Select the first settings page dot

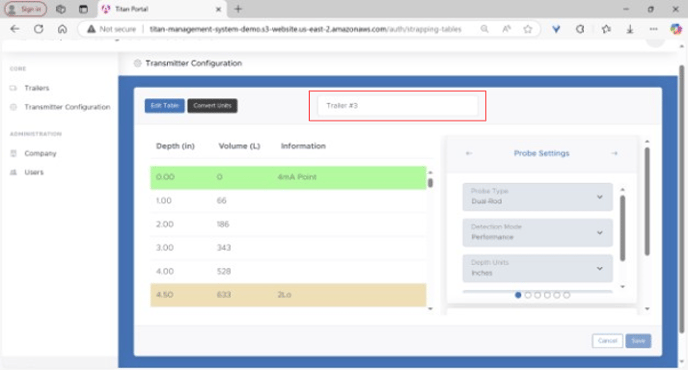pyautogui.click(x=518, y=295)
